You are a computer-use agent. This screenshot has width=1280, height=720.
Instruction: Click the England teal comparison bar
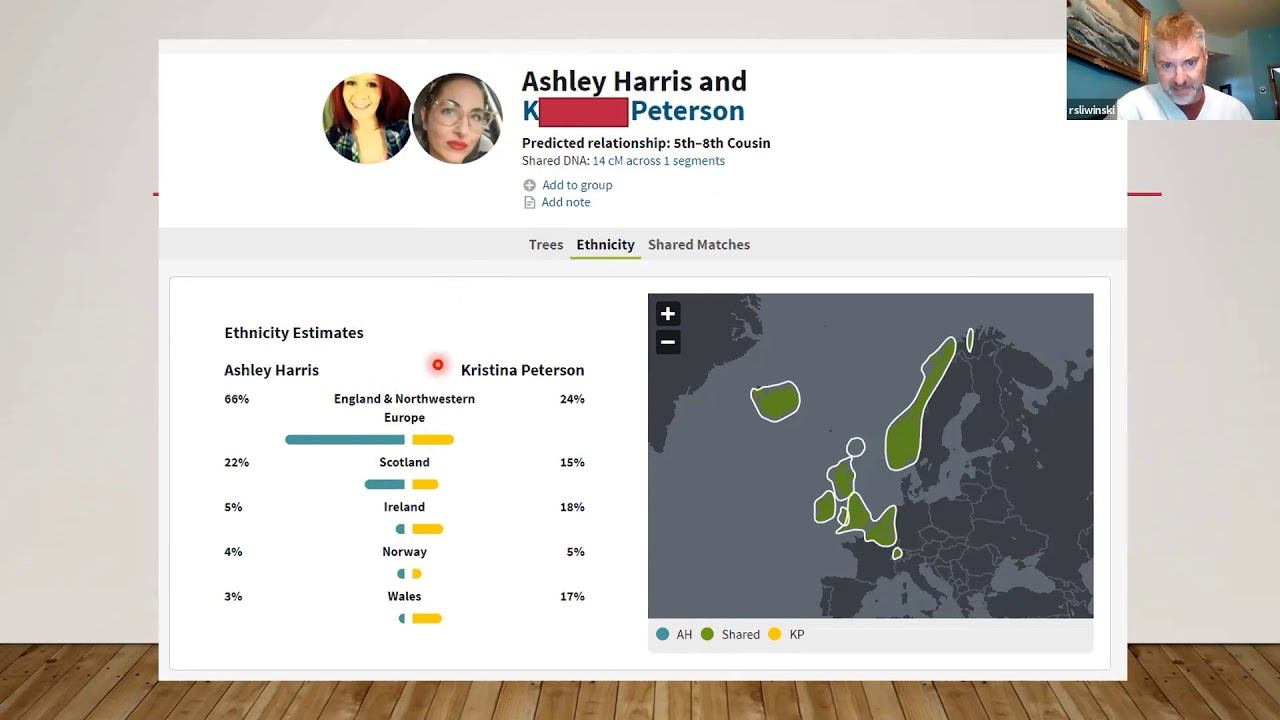pos(345,440)
